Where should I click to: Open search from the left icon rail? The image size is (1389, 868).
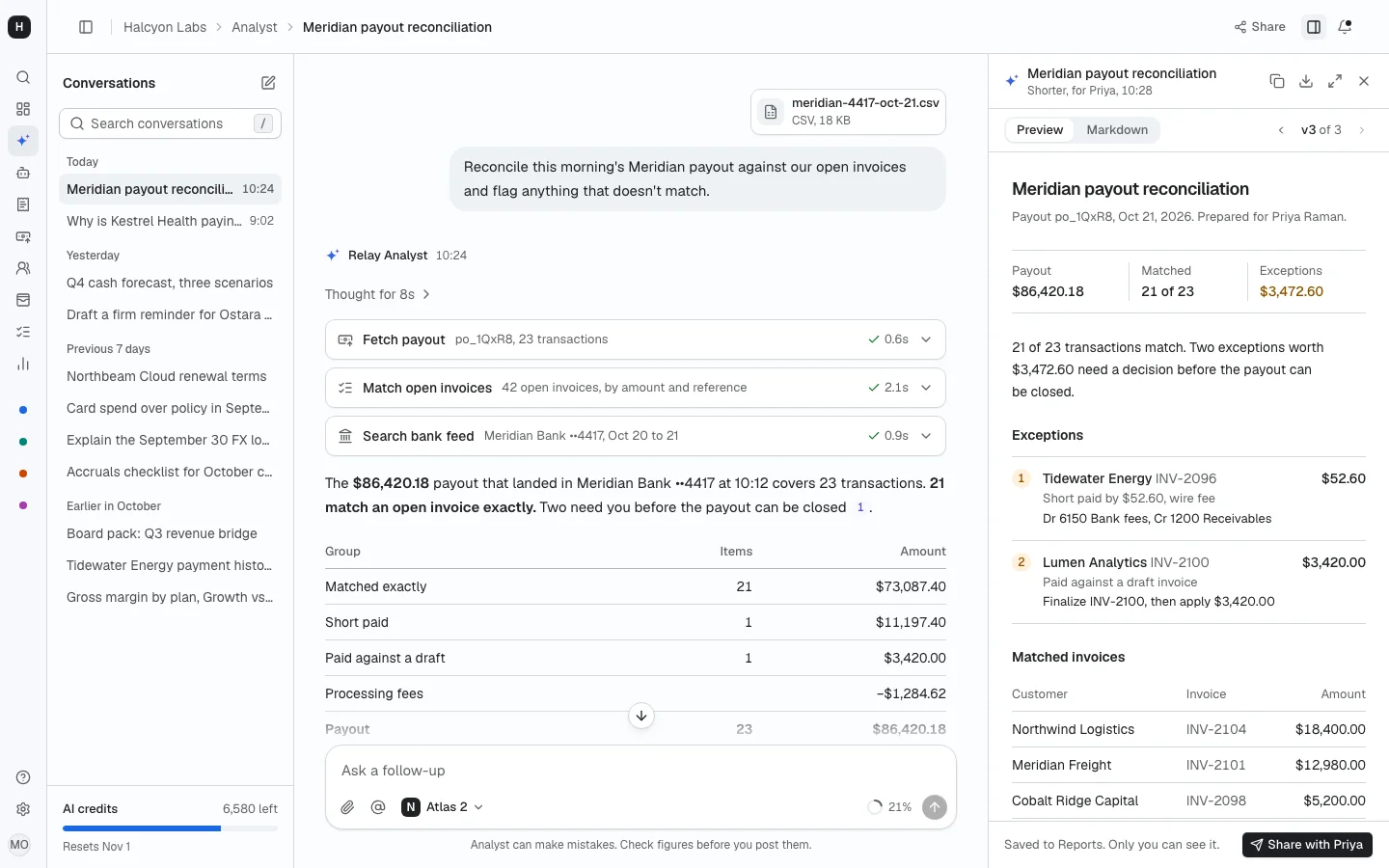(23, 77)
